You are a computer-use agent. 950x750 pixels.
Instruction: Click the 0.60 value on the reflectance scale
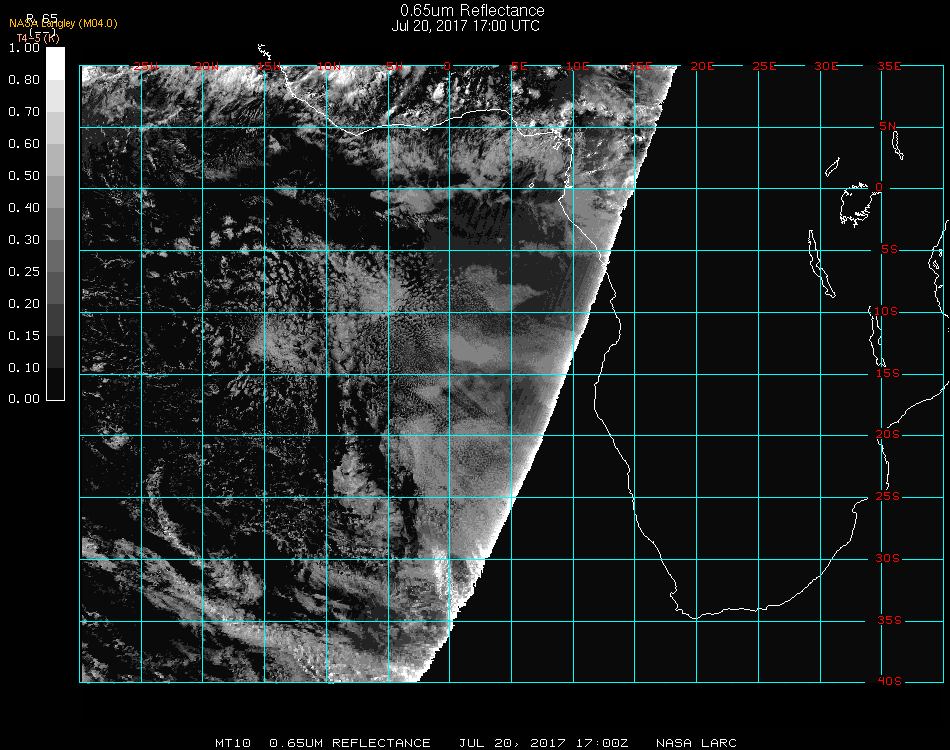click(24, 144)
